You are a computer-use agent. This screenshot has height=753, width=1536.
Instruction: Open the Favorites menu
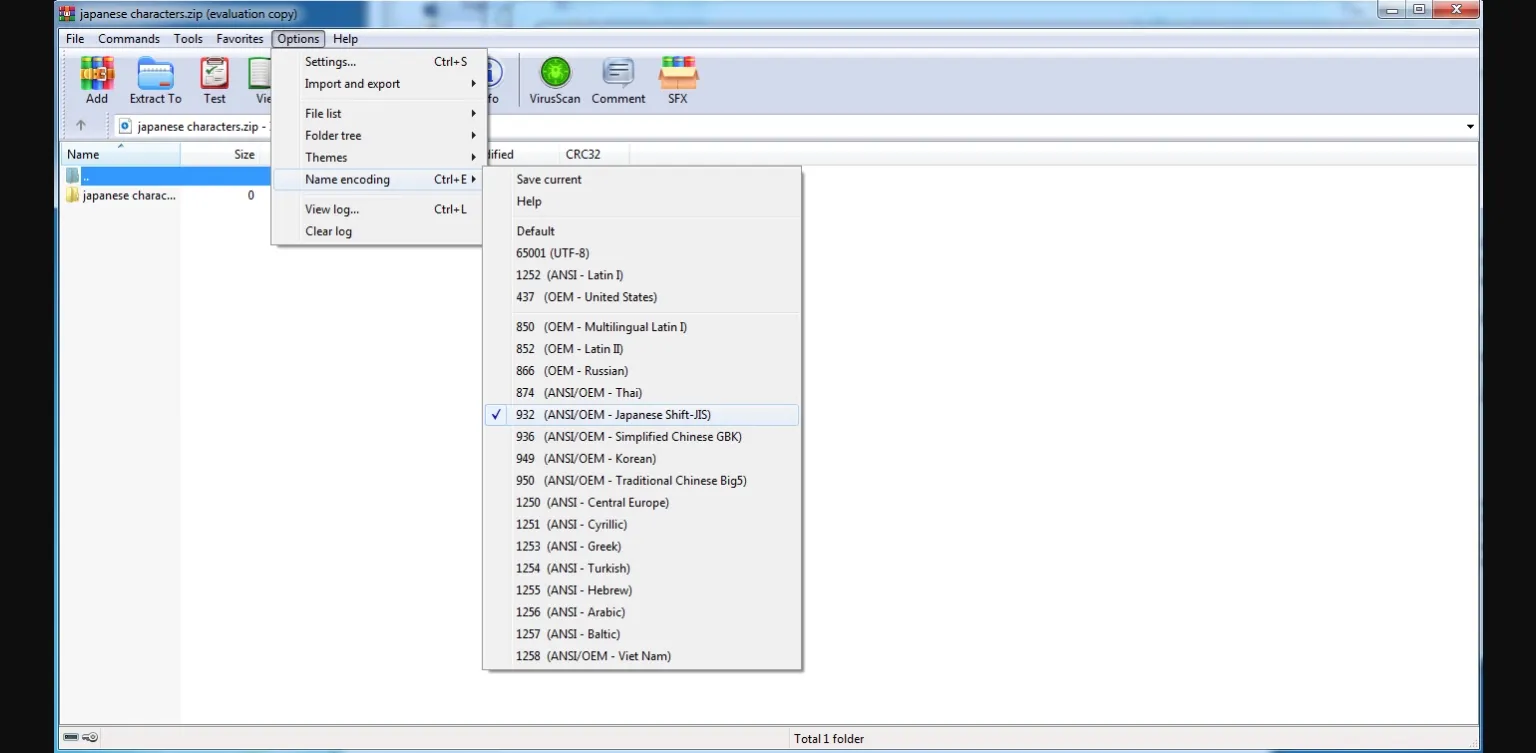[x=240, y=39]
